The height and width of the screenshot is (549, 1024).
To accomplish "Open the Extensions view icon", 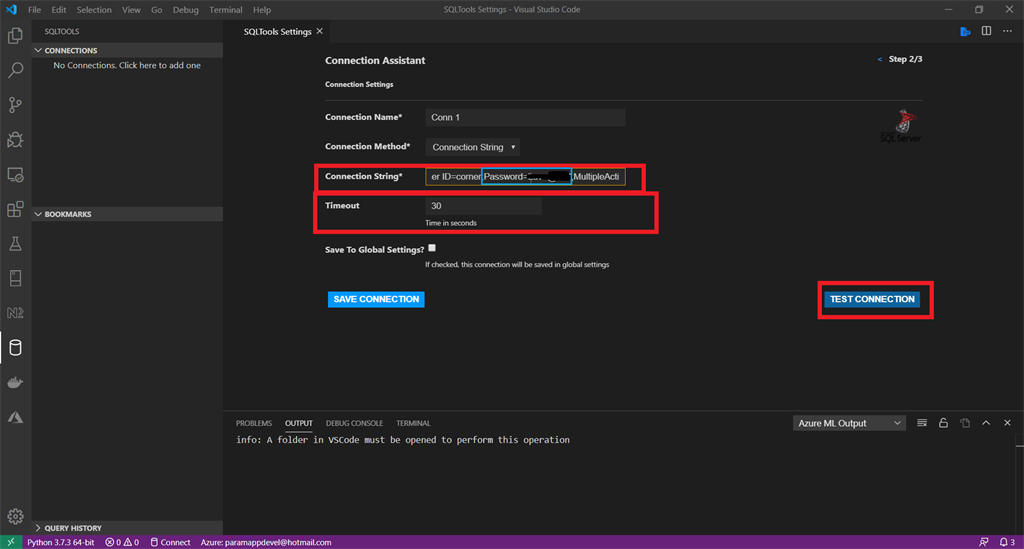I will [x=15, y=209].
